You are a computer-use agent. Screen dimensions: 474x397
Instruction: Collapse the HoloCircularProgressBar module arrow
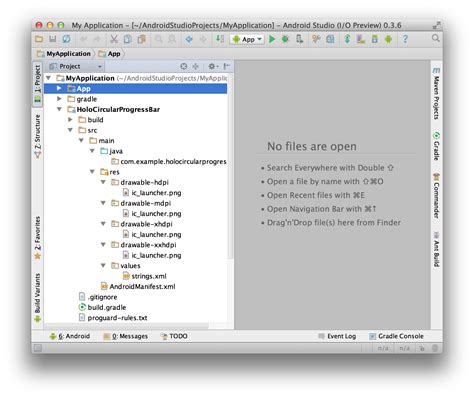coord(59,109)
